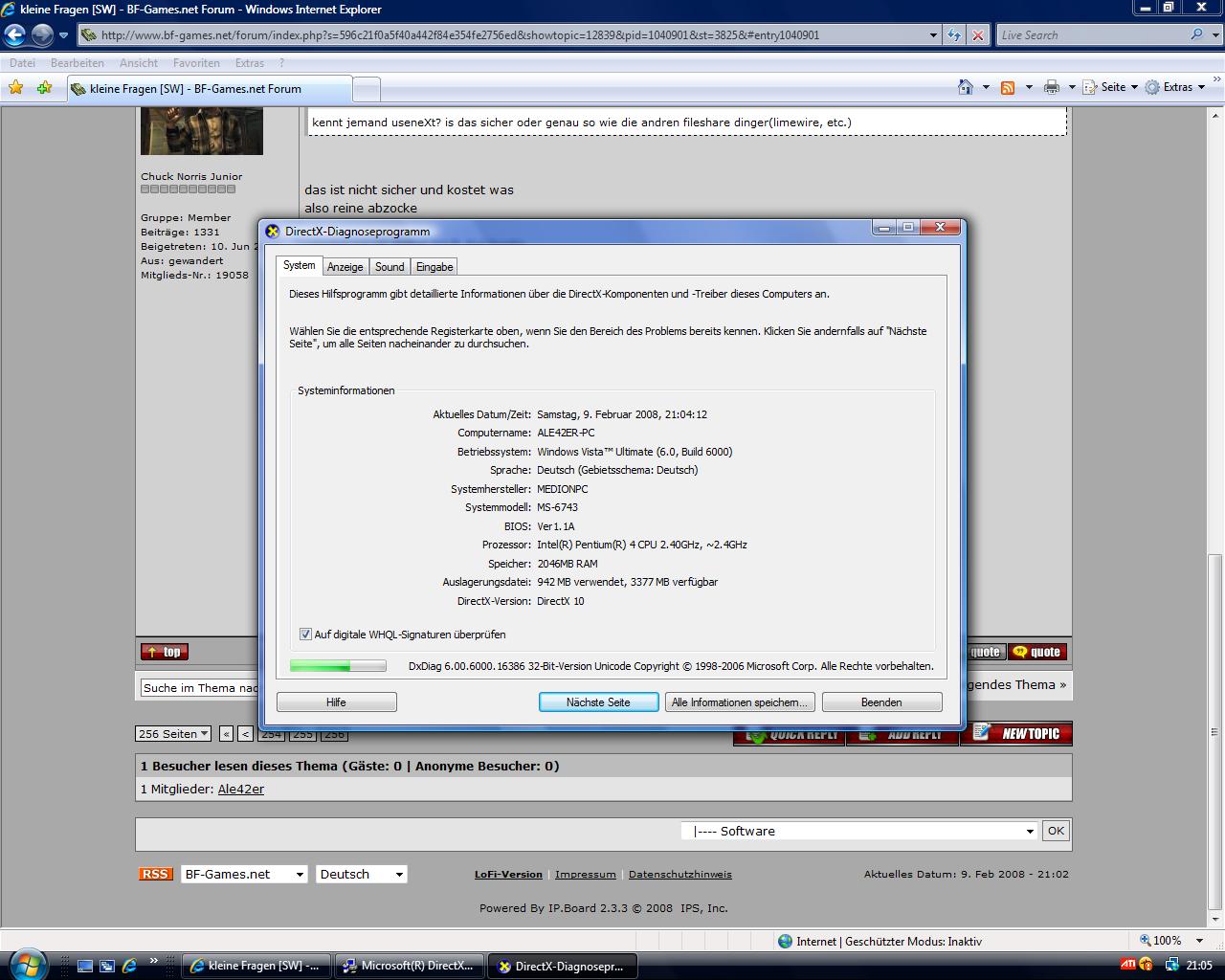Click the Print icon in IE toolbar
1225x980 pixels.
pos(1052,87)
